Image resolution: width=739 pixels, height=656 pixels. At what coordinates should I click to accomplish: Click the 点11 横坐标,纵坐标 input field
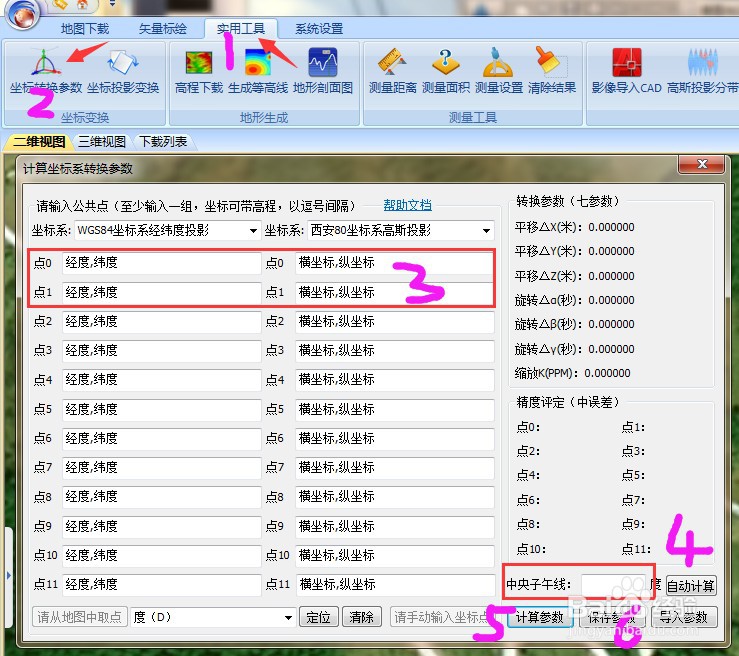394,585
